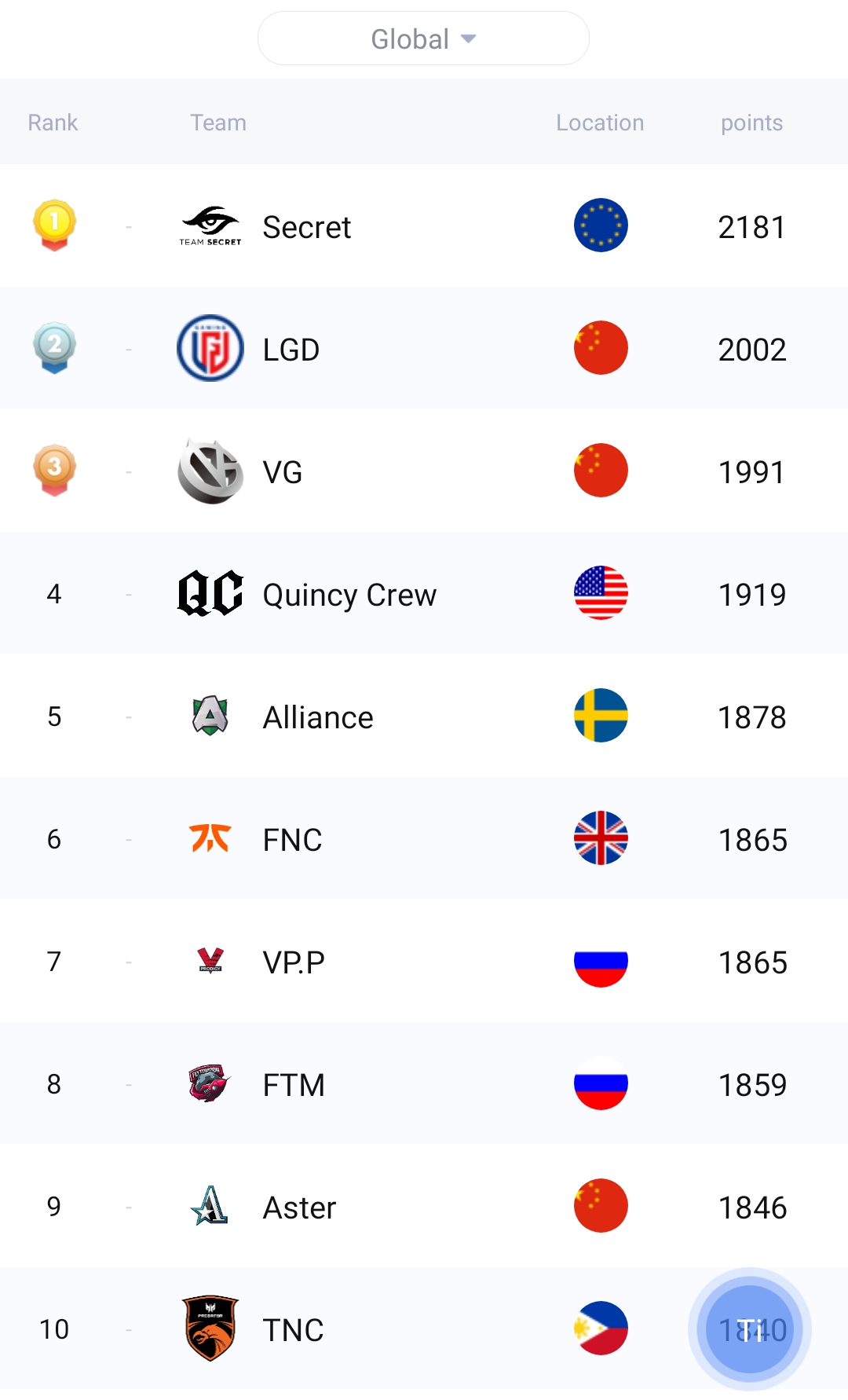Viewport: 848px width, 1400px height.
Task: Click the Rank column header
Action: point(53,123)
